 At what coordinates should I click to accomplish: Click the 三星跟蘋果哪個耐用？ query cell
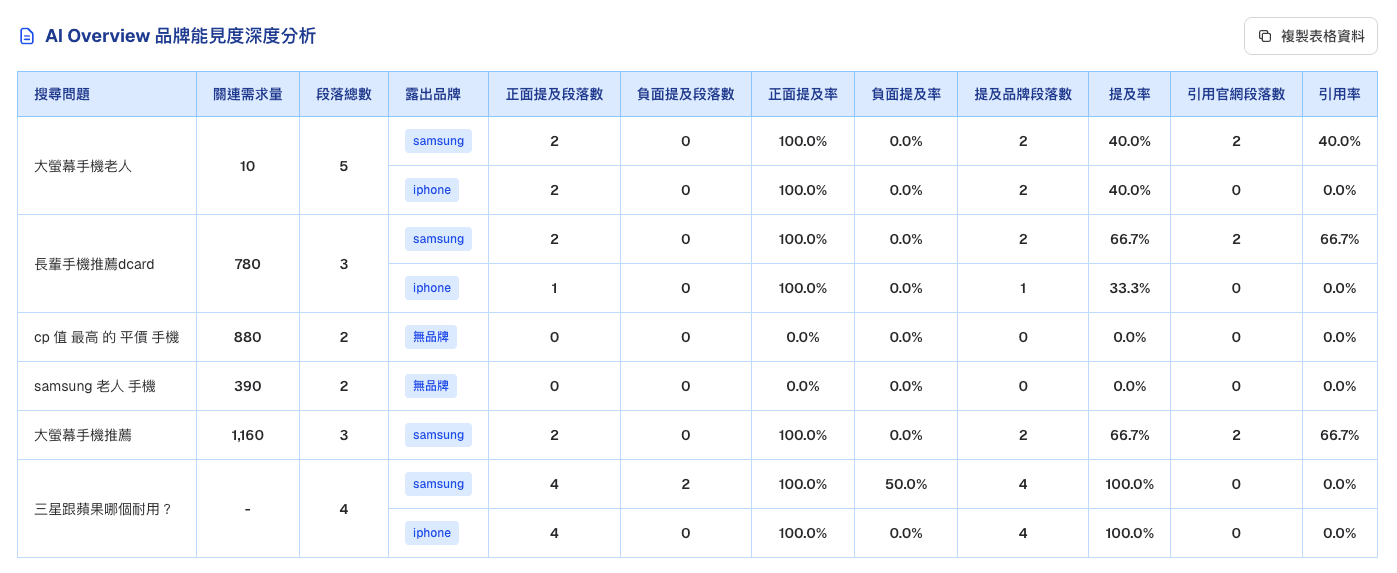107,509
